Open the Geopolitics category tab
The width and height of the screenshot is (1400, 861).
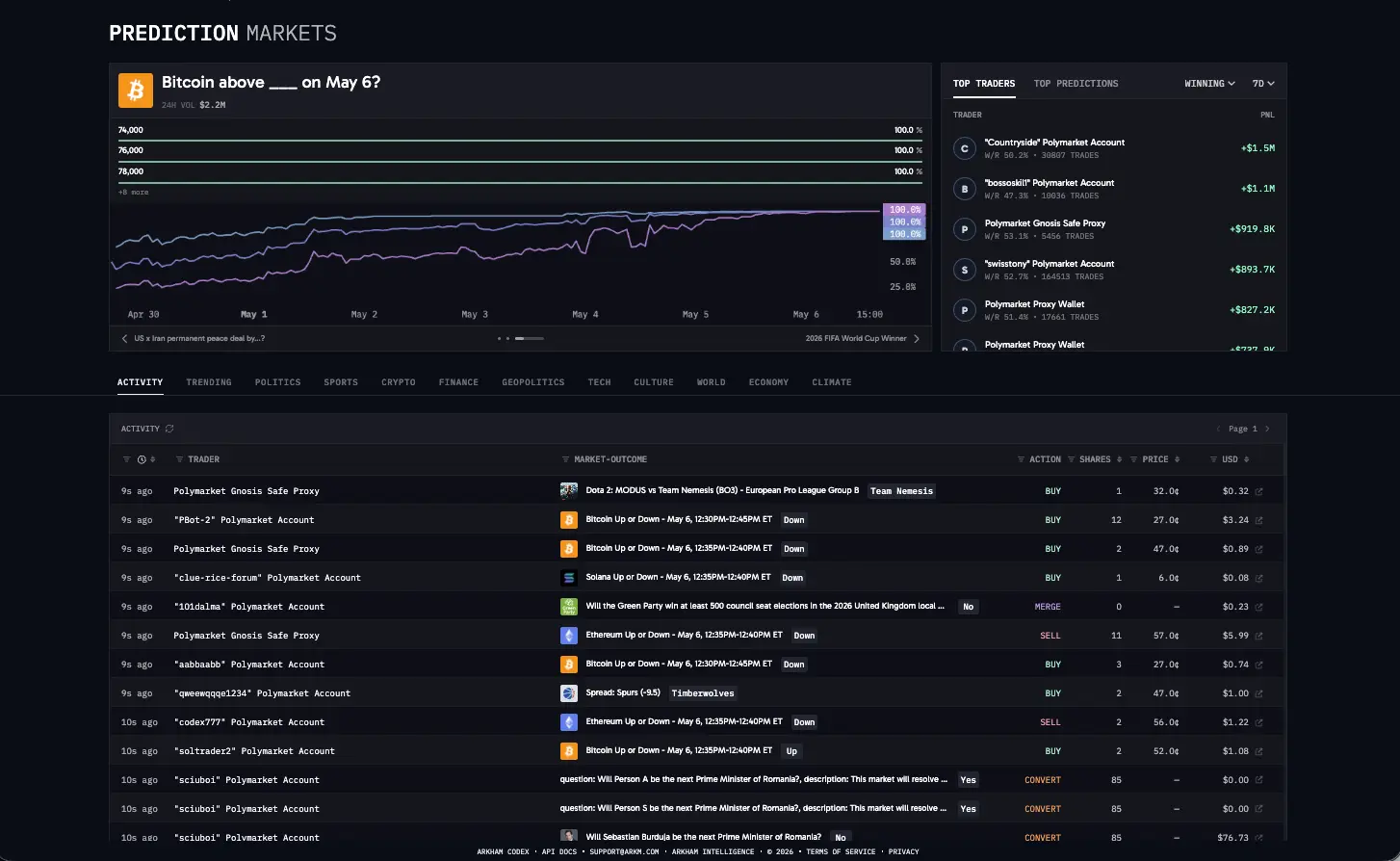[x=533, y=382]
